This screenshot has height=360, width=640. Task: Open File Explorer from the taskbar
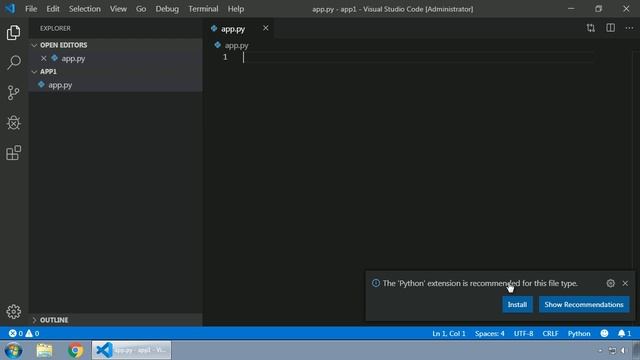click(x=44, y=350)
